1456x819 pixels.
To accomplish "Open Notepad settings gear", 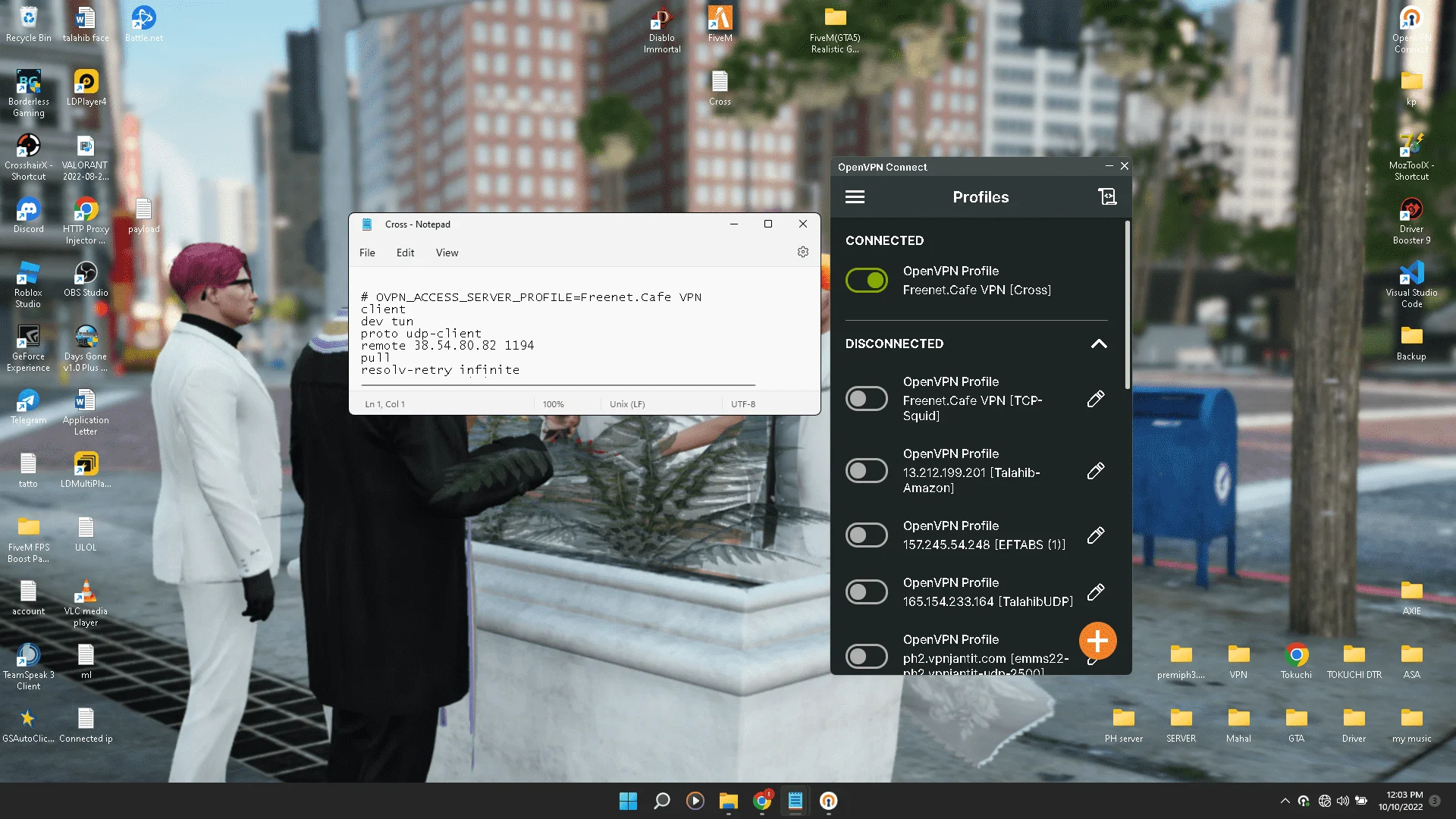I will point(803,253).
